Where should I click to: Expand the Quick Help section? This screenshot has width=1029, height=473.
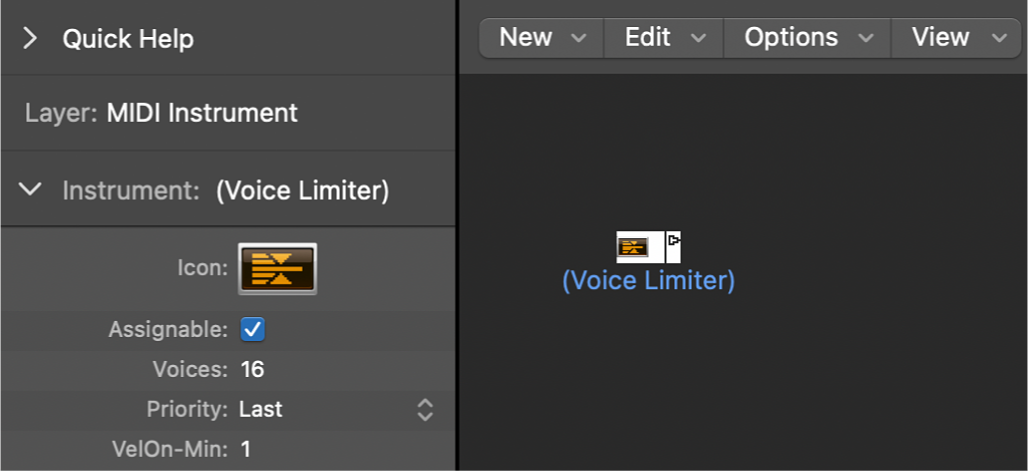[30, 39]
